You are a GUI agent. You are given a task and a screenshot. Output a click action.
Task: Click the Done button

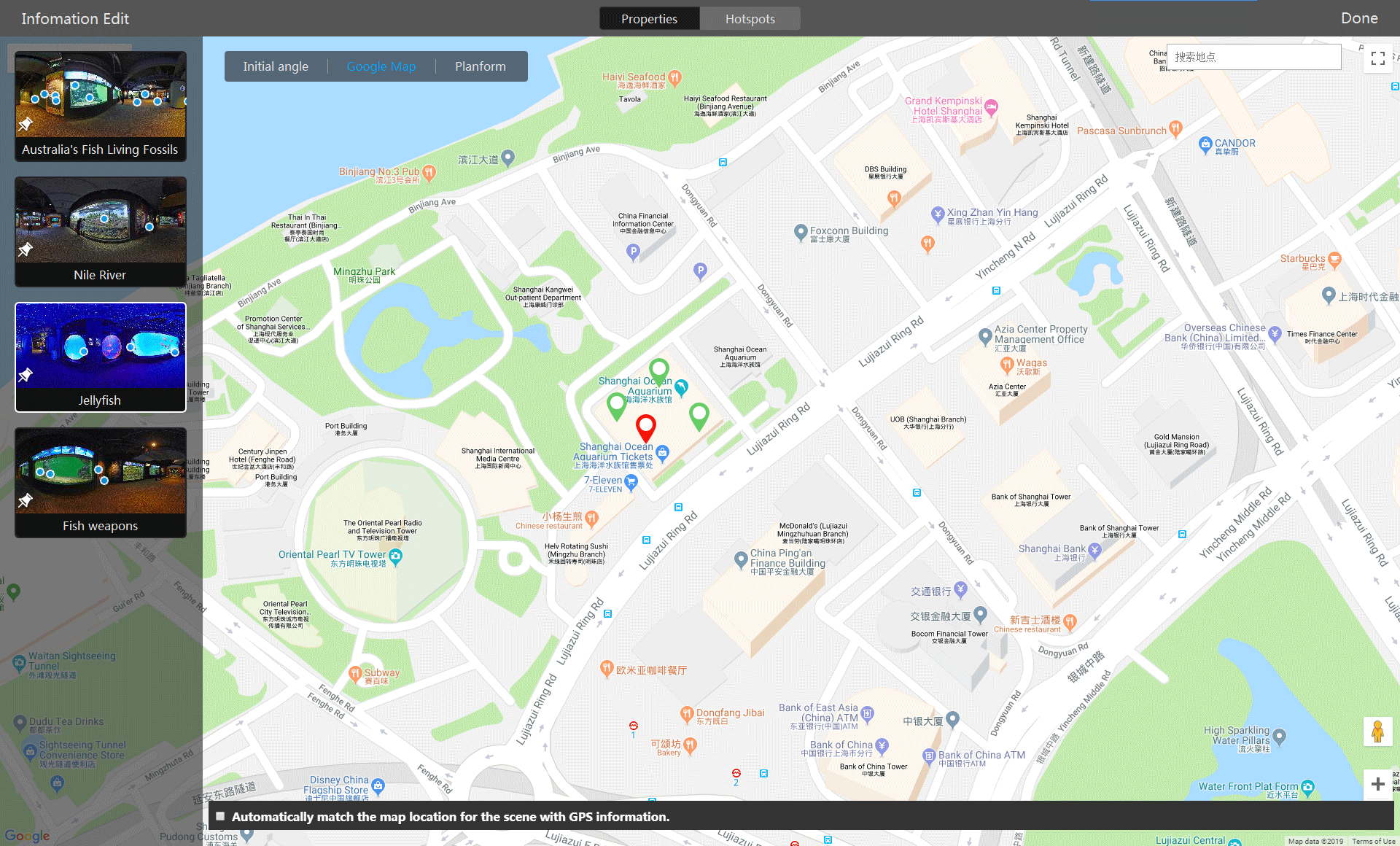coord(1359,18)
